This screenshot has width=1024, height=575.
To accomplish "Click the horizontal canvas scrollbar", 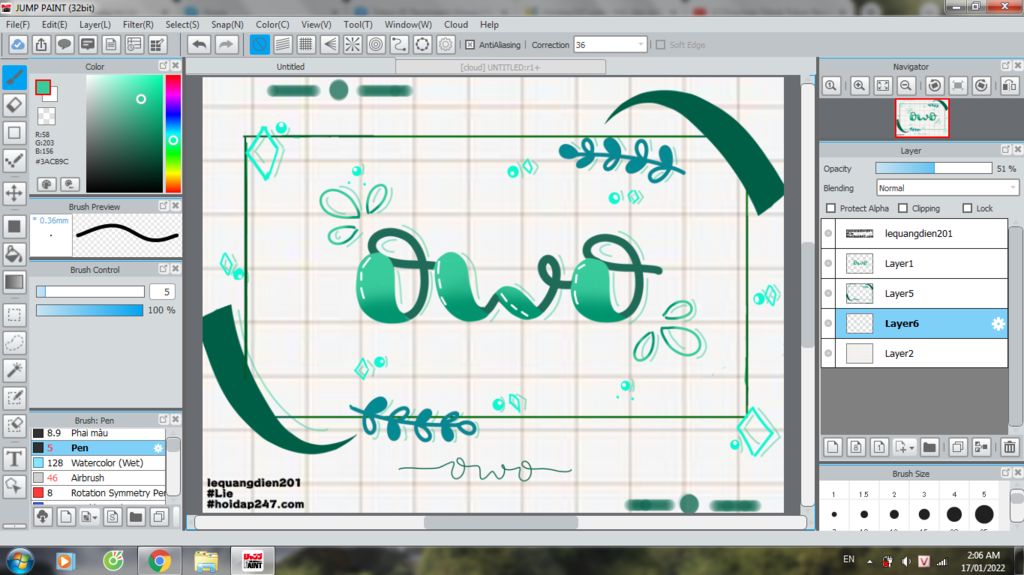I will 500,522.
